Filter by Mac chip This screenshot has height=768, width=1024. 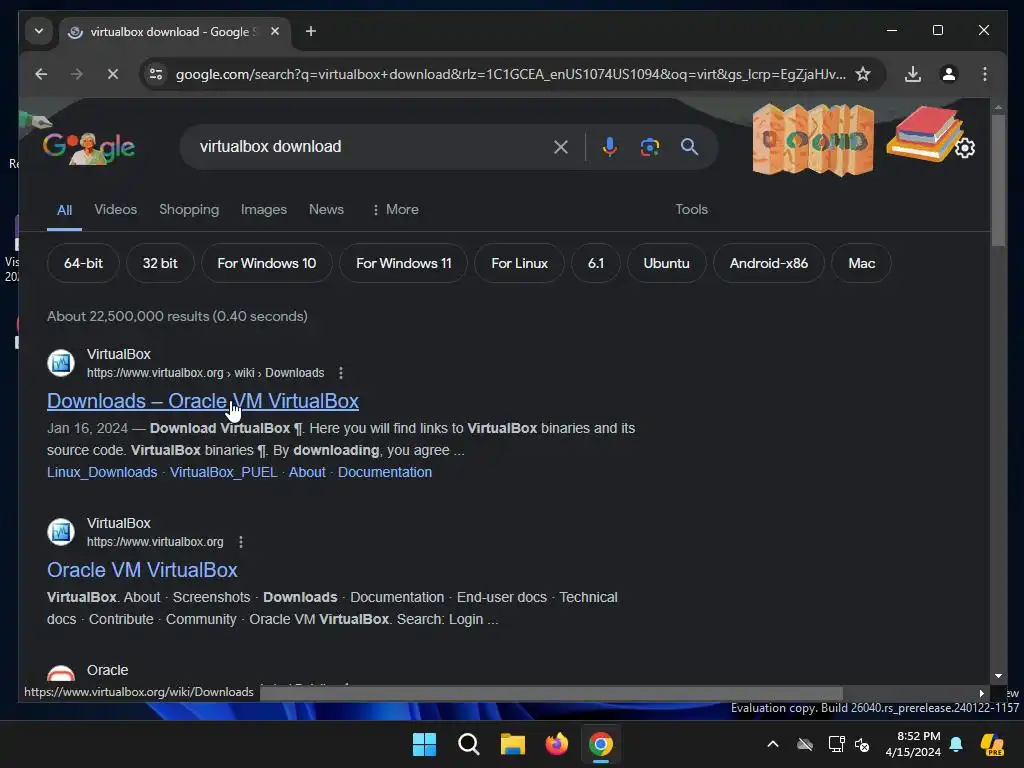(861, 263)
